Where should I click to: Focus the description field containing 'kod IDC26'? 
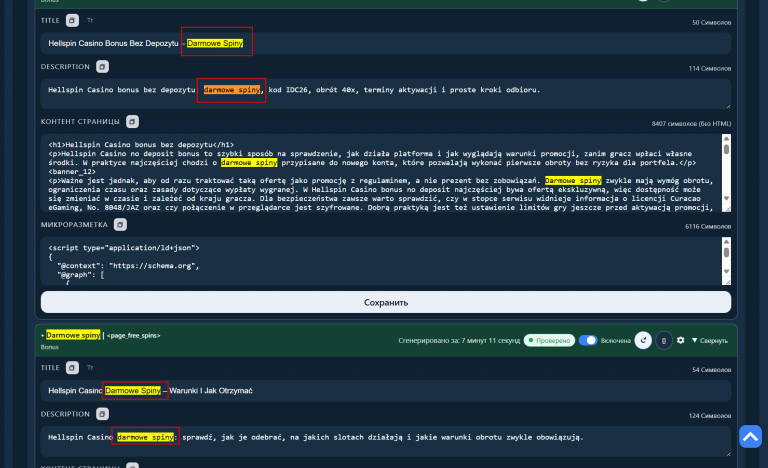pyautogui.click(x=386, y=94)
